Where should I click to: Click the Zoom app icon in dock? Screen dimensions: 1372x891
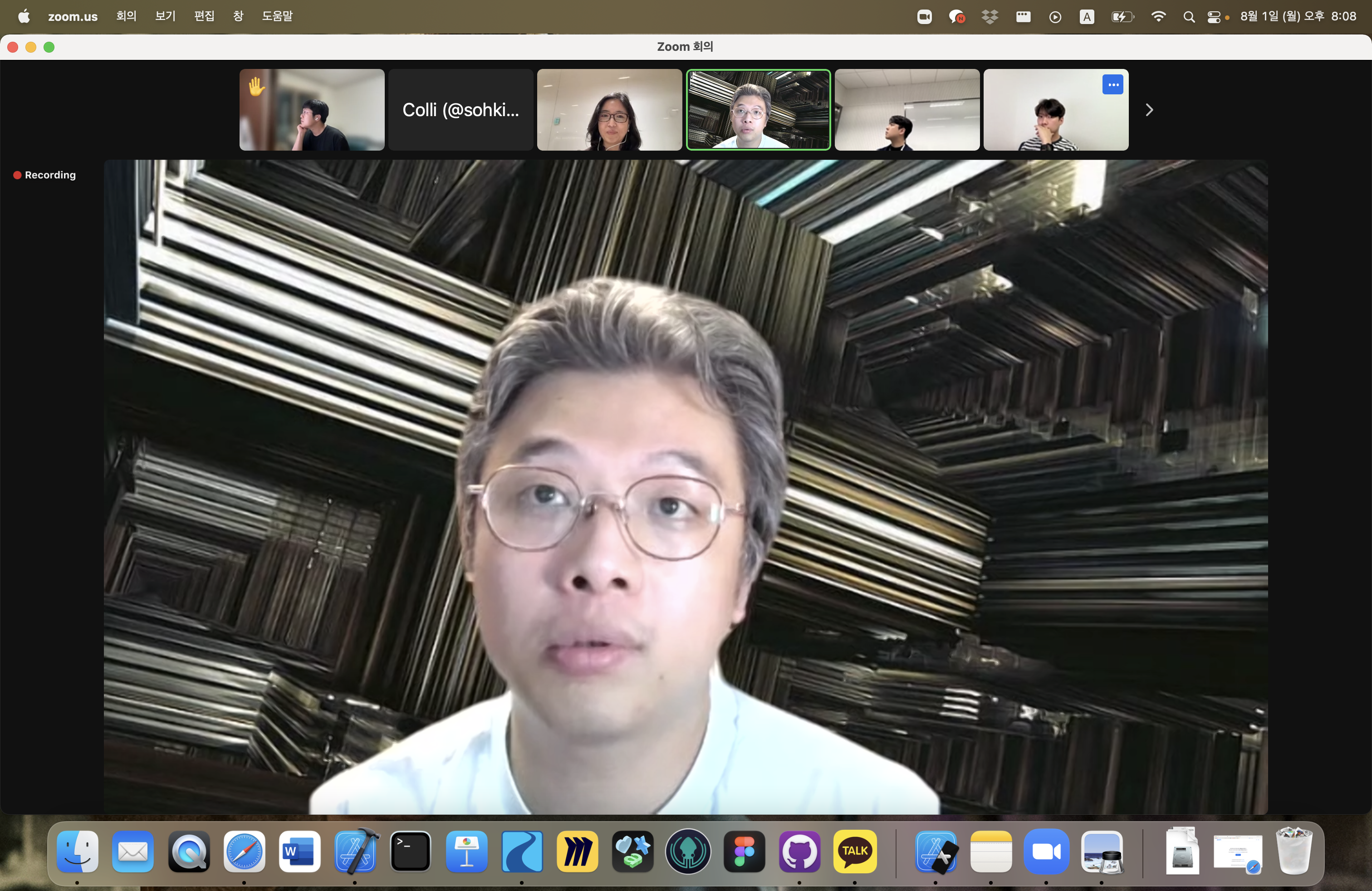click(x=1046, y=851)
